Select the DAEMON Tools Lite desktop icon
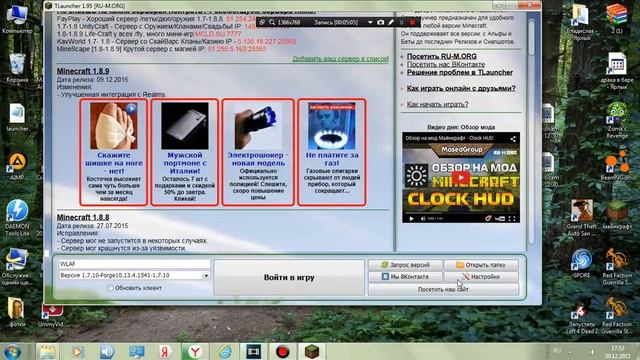Screen dimensions: 640x360 pyautogui.click(x=17, y=218)
